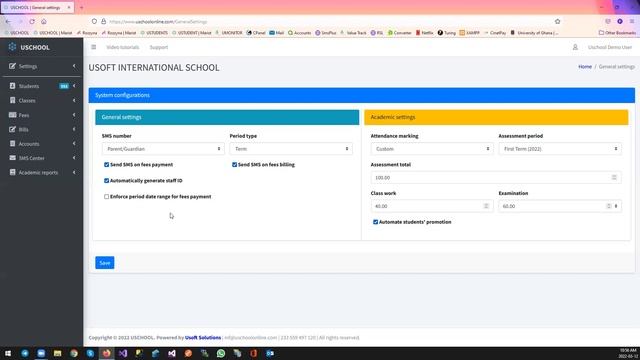Open the XAMPP bookmark

click(469, 33)
